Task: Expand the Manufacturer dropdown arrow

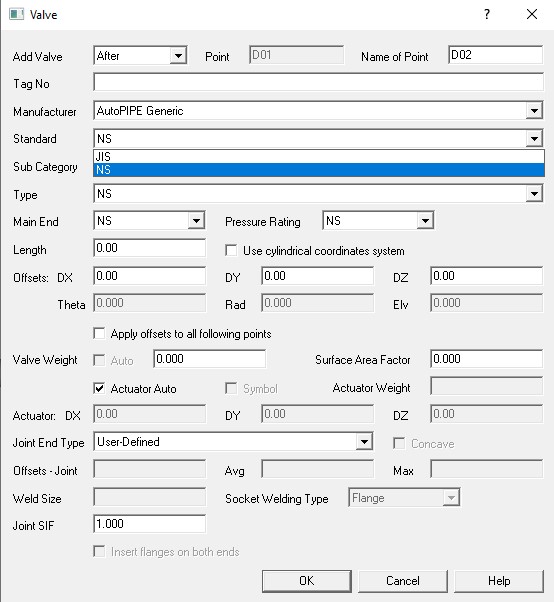Action: point(534,111)
